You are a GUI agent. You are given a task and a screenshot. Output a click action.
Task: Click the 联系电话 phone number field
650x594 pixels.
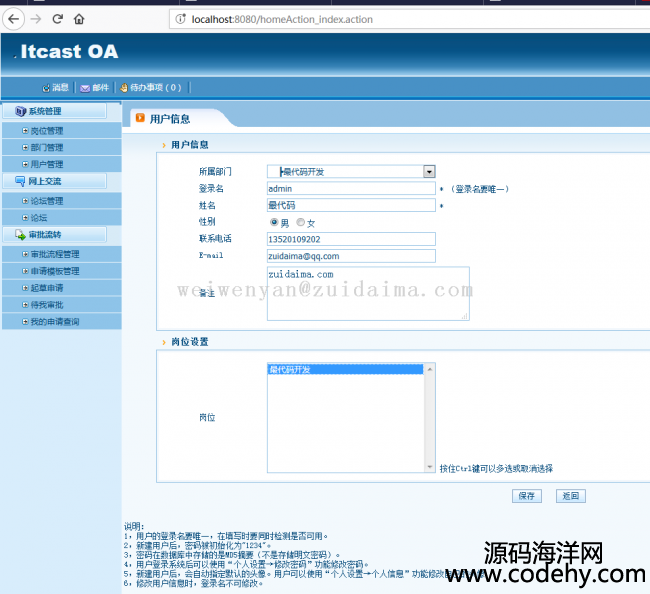[351, 239]
